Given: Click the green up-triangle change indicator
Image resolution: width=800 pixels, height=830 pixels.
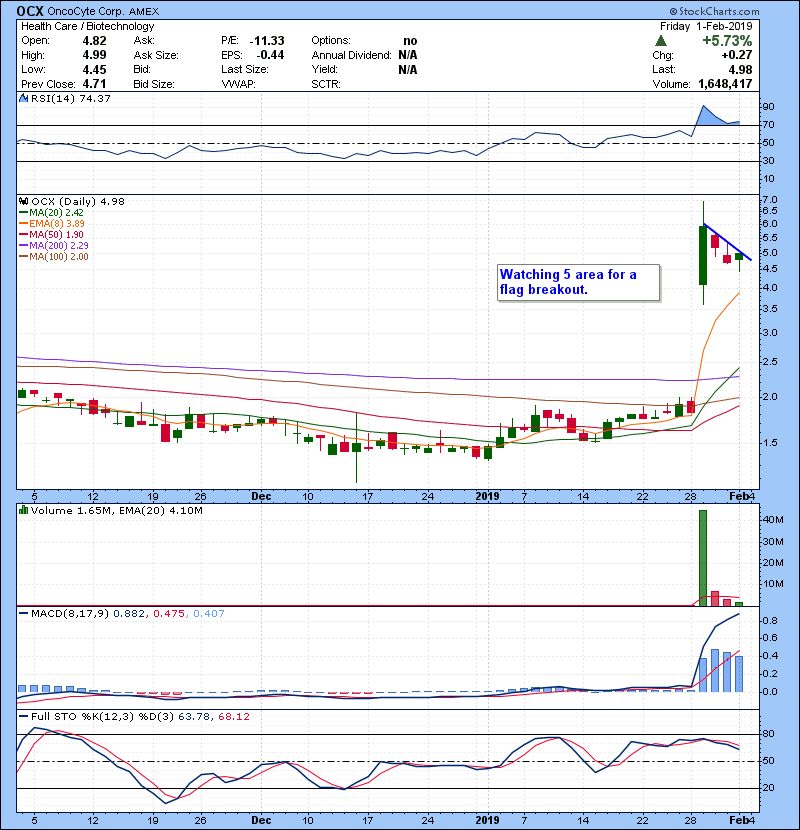Looking at the screenshot, I should point(660,40).
